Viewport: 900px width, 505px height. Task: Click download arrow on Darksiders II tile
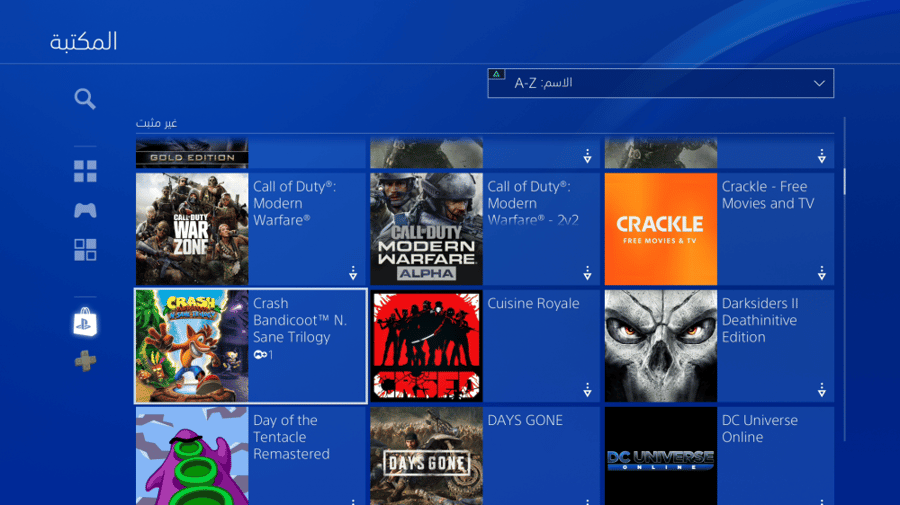tap(821, 390)
